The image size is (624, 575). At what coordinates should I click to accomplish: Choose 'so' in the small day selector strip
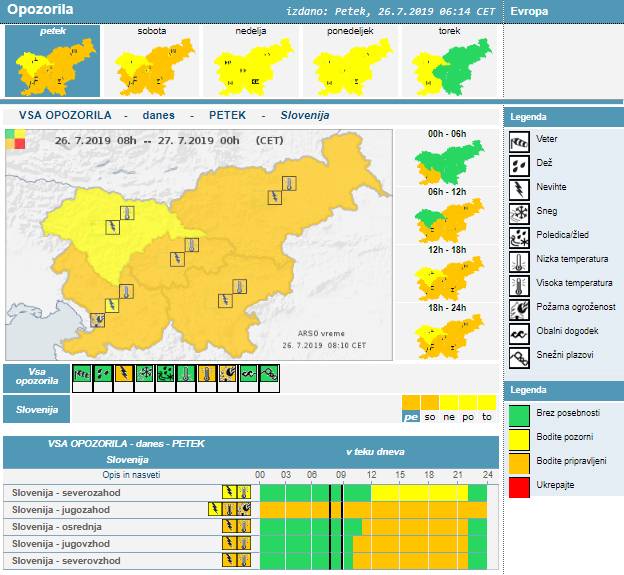click(430, 416)
